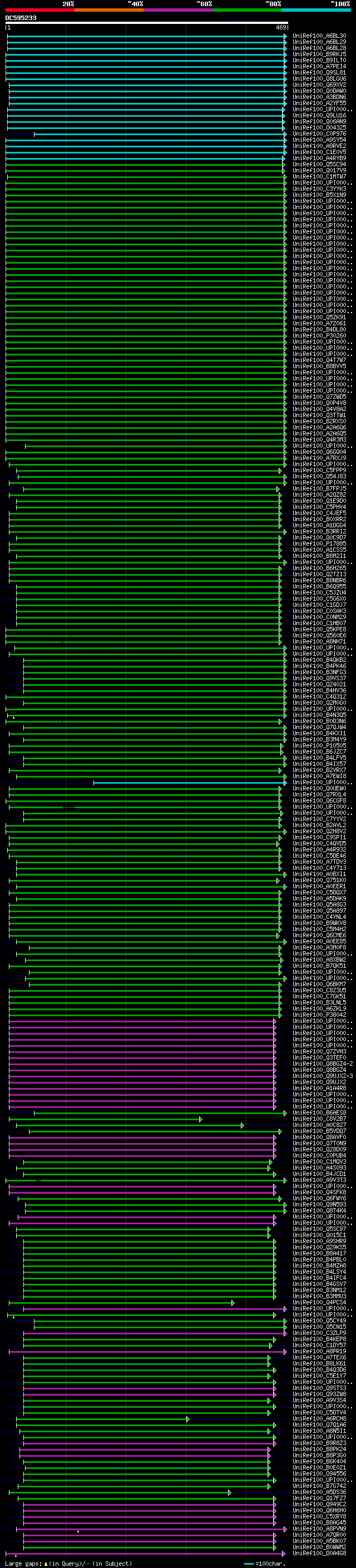This screenshot has width=356, height=1568.
Task: Click the red 20% identity color segment
Action: tap(40, 10)
